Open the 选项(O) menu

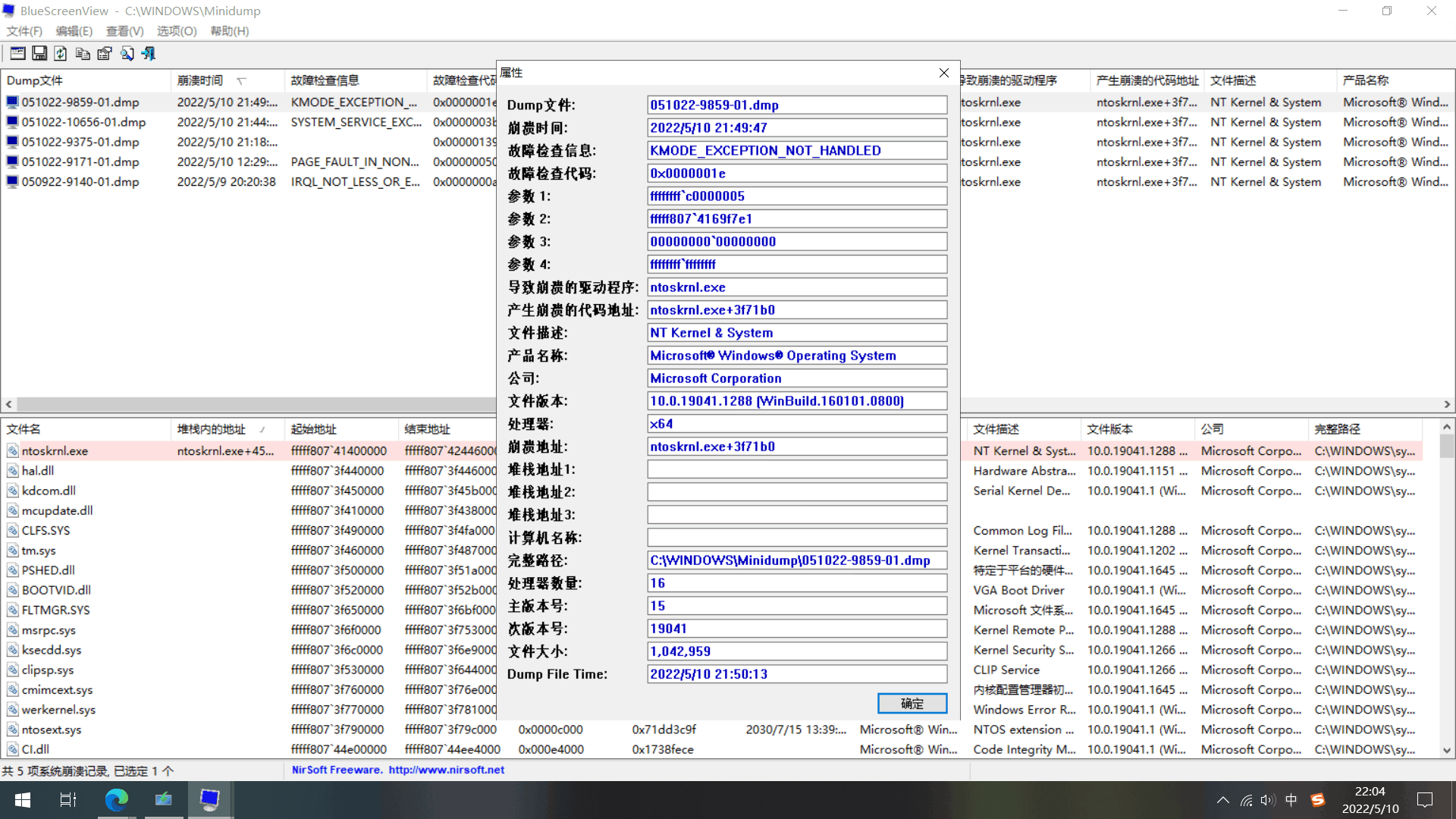[x=176, y=31]
